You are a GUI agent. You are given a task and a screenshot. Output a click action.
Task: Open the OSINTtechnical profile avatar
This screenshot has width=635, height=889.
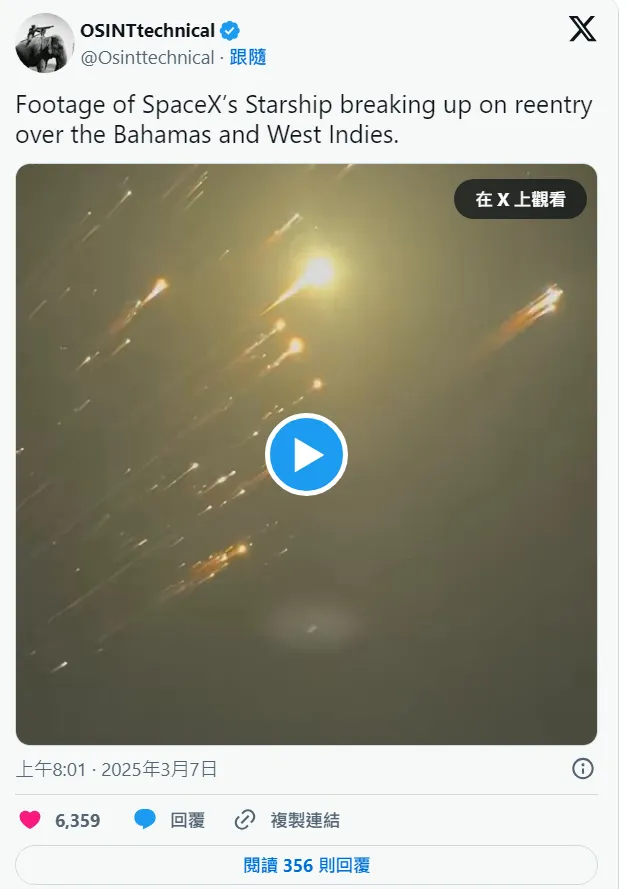pyautogui.click(x=44, y=43)
